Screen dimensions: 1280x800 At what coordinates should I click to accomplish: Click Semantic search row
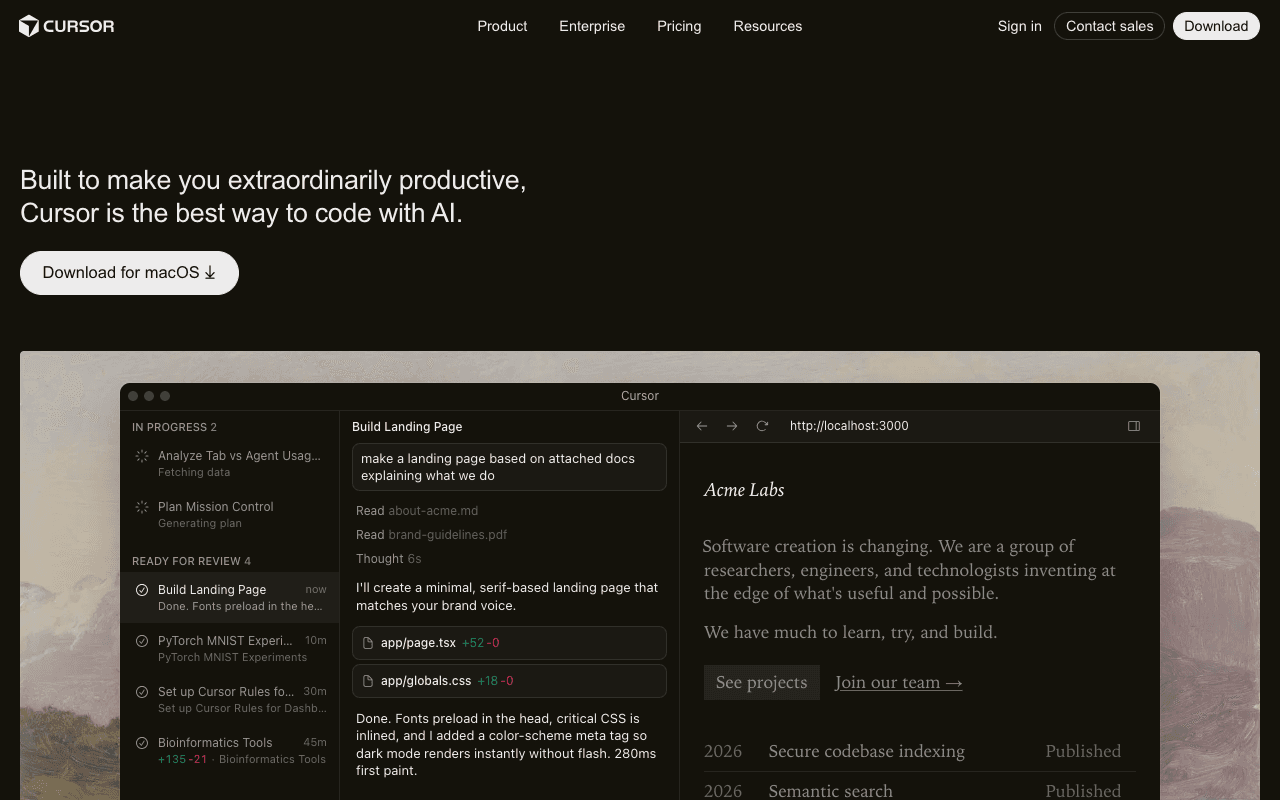pos(919,790)
